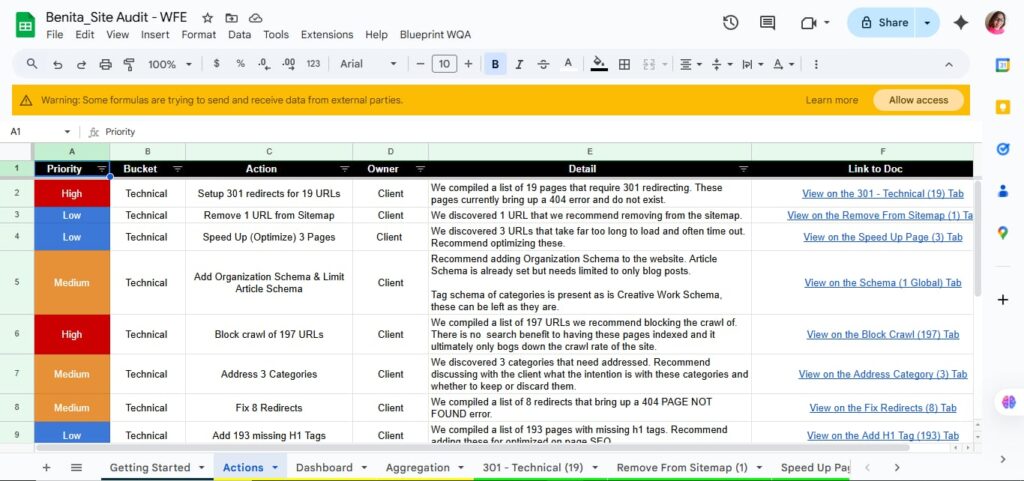The height and width of the screenshot is (481, 1024).
Task: Click the print icon in toolbar
Action: pos(106,64)
